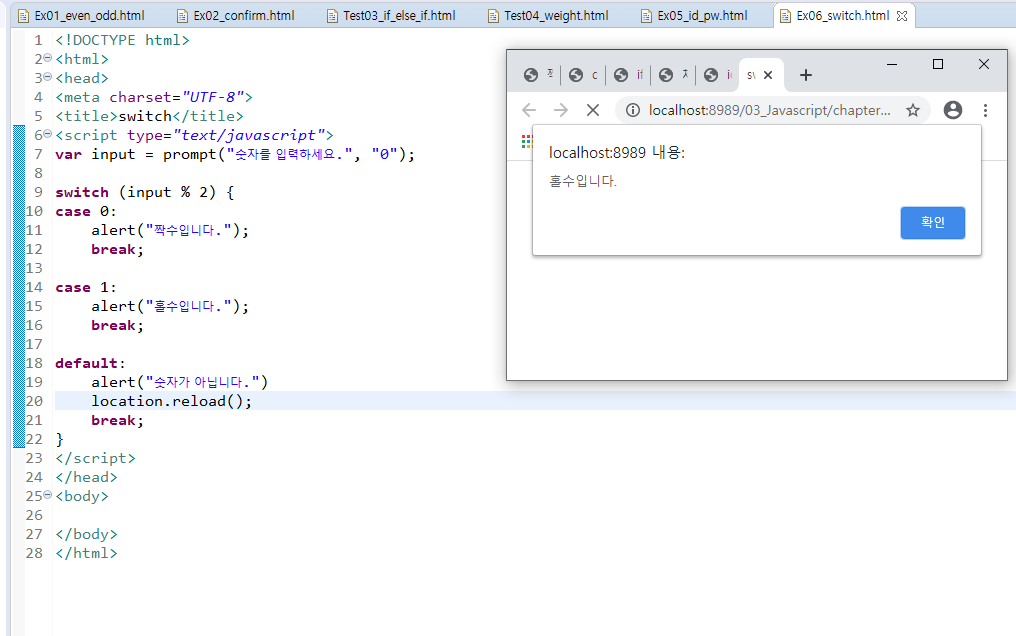Viewport: 1016px width, 636px height.
Task: Click the file icon on Ex02_confirm.html tab
Action: 182,16
